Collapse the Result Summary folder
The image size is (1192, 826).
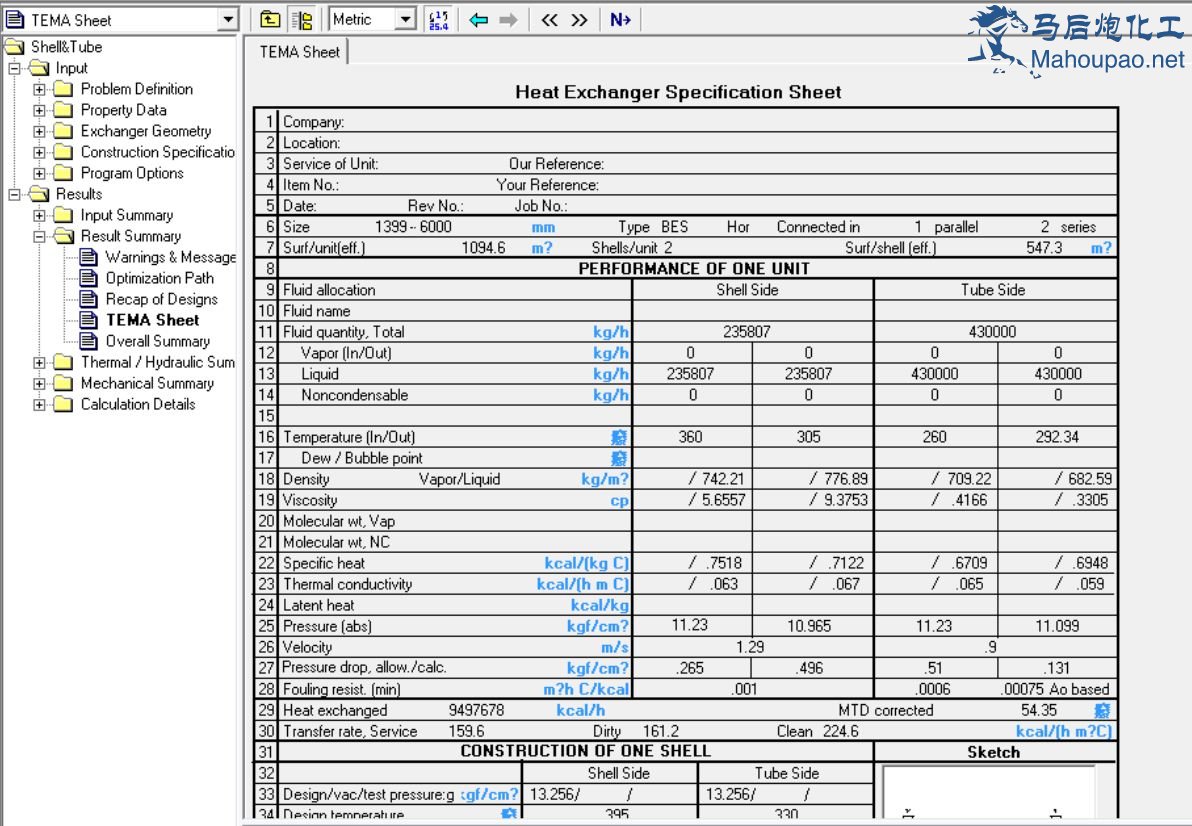40,237
